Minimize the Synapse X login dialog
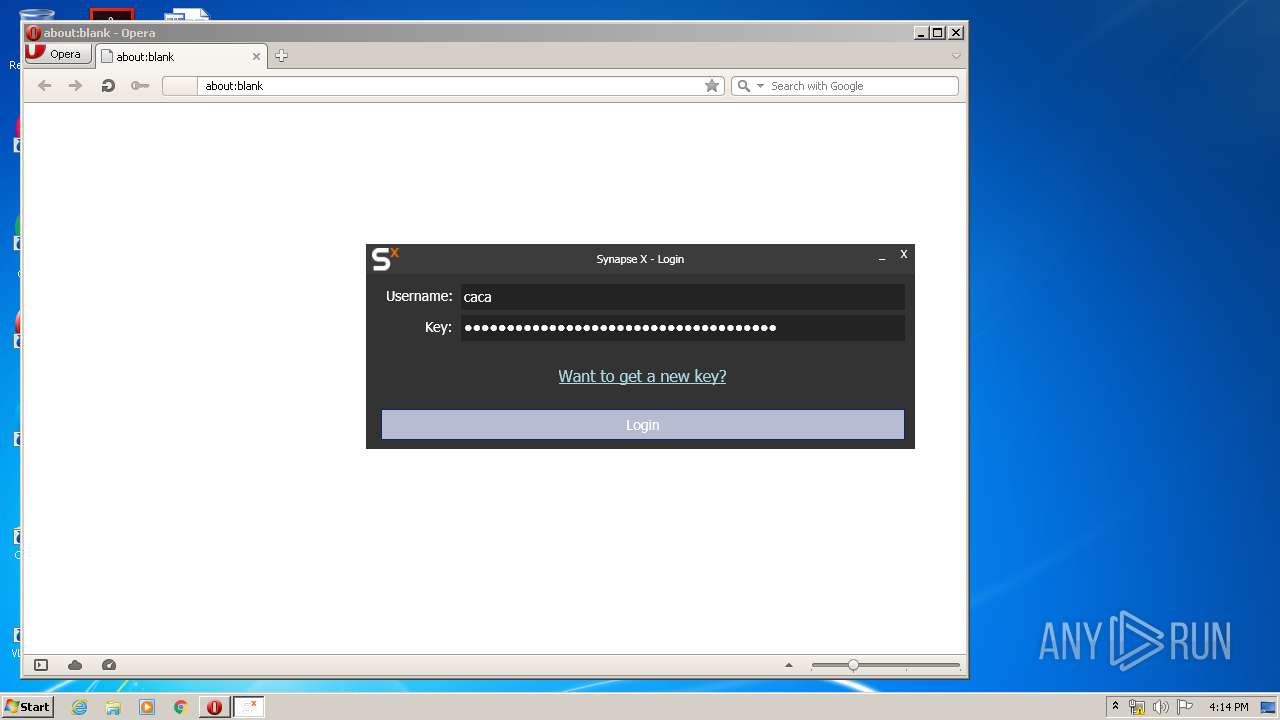Screen dimensions: 1280x720 pyautogui.click(x=882, y=258)
